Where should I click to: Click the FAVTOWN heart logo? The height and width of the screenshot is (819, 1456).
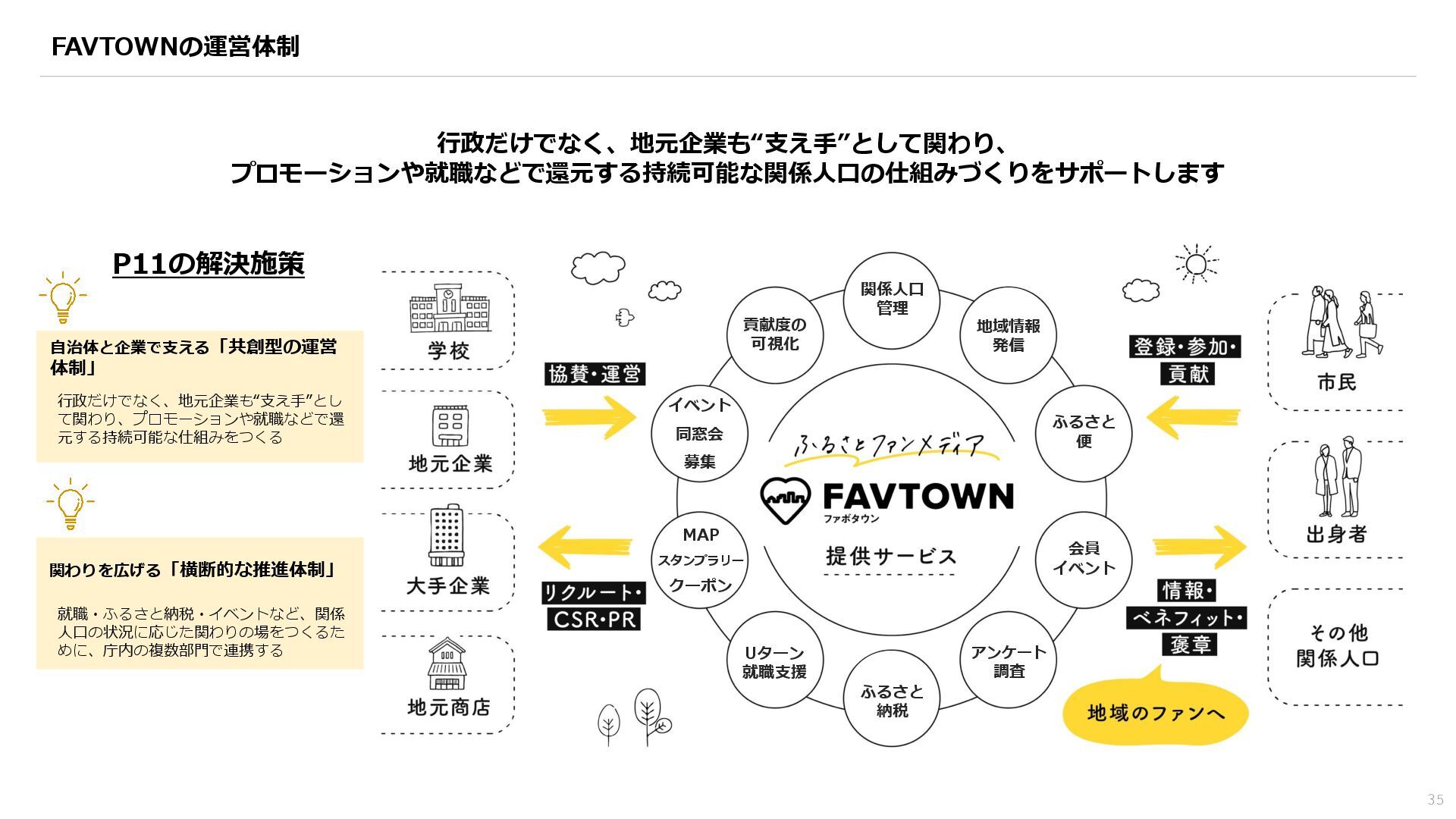point(786,500)
